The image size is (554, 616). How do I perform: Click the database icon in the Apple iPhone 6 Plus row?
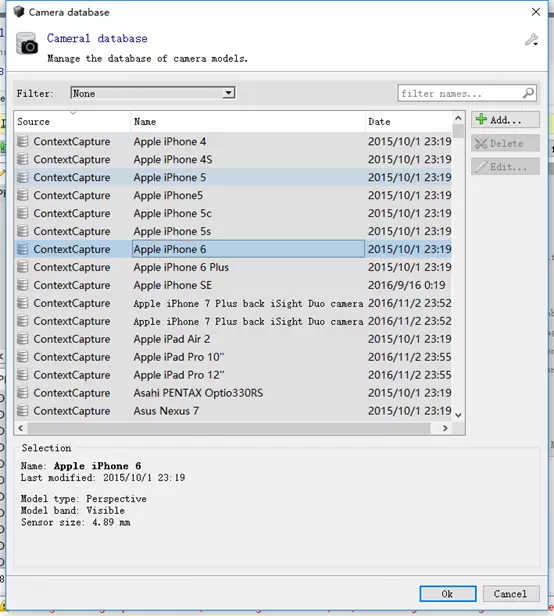pyautogui.click(x=23, y=267)
